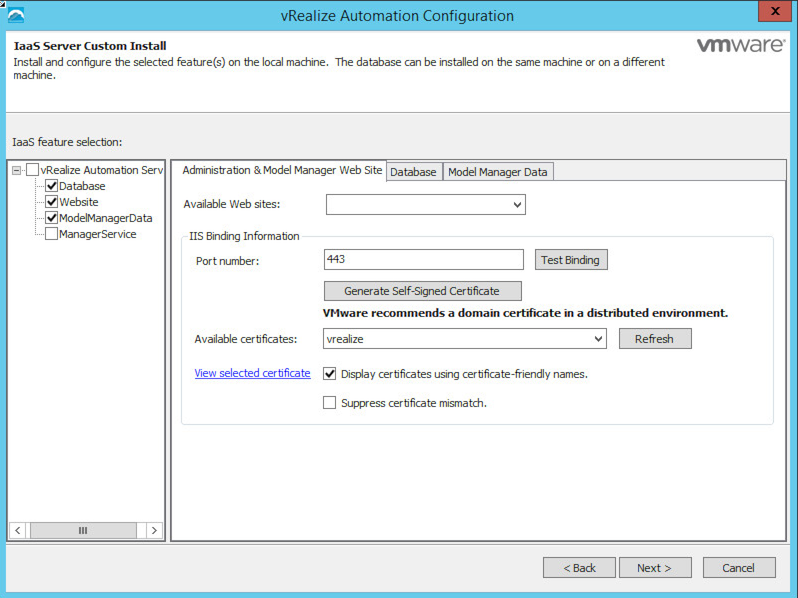Toggle the Database feature checkbox

point(52,186)
